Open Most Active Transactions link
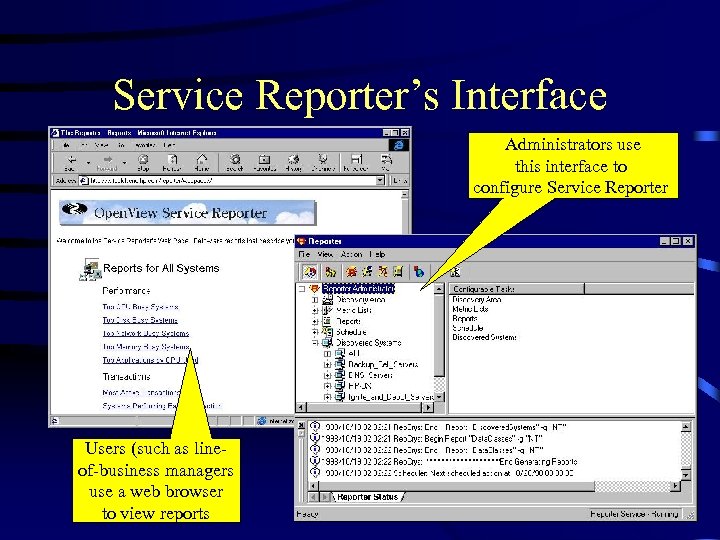 (141, 393)
